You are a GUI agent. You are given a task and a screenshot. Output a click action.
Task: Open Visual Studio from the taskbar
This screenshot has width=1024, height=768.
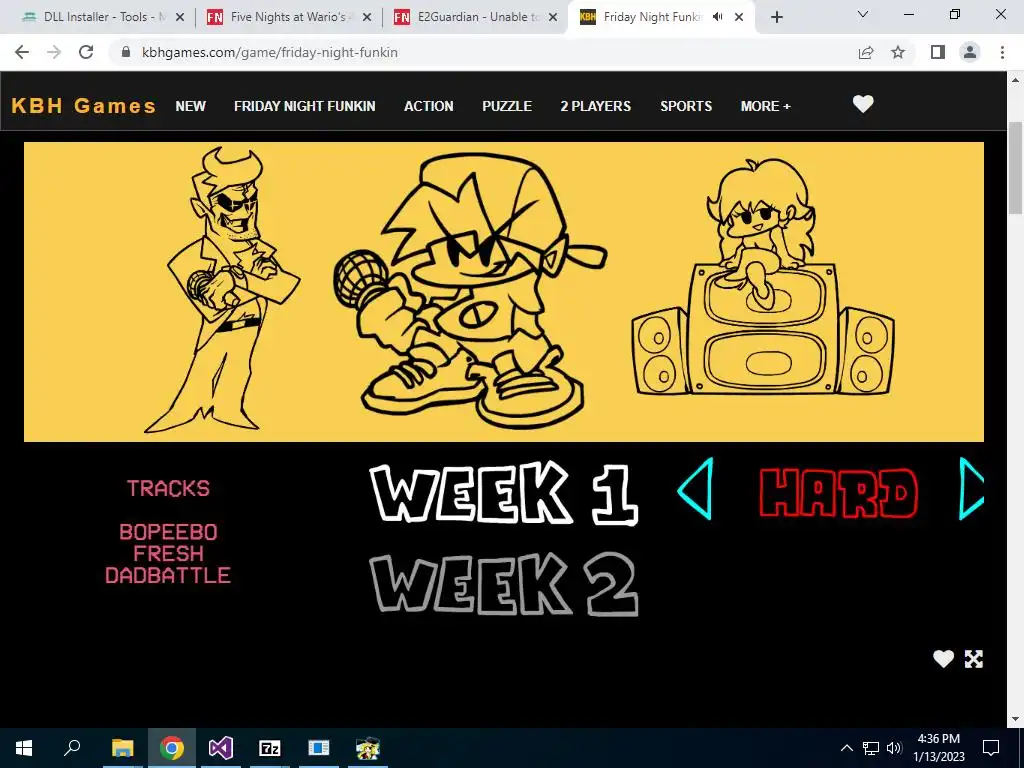221,748
